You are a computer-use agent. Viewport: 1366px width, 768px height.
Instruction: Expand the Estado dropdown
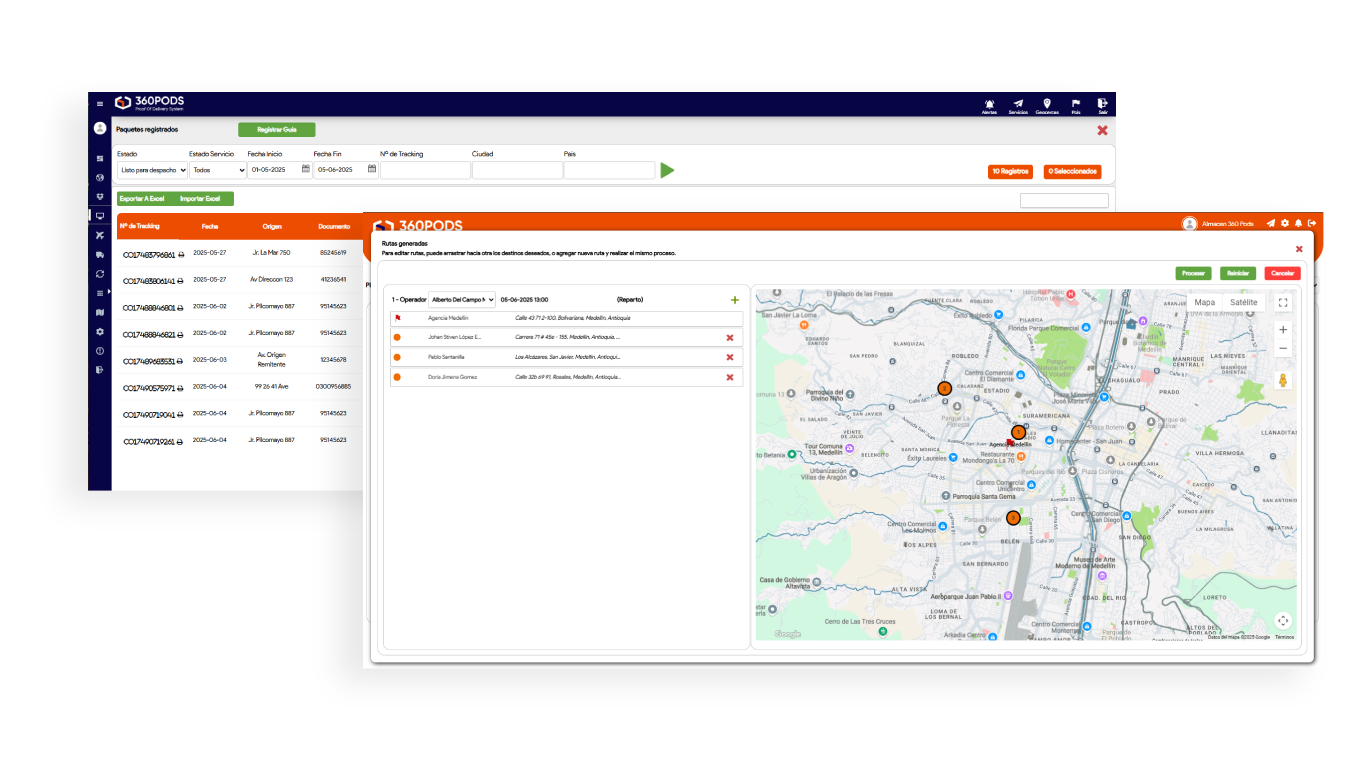(152, 171)
